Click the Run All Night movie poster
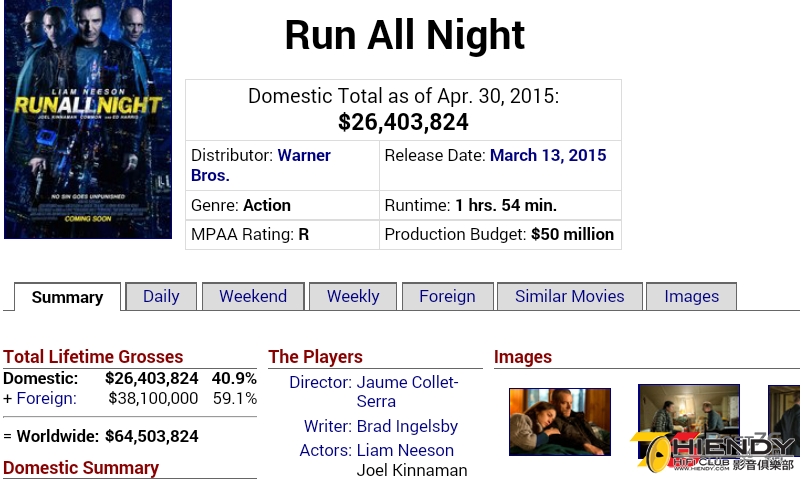800x480 pixels. click(87, 119)
